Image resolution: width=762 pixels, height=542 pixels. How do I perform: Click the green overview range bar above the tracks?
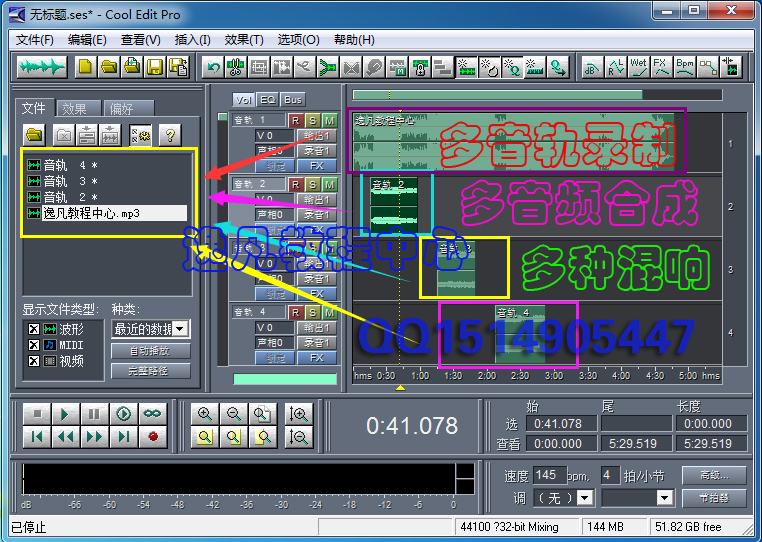point(497,95)
